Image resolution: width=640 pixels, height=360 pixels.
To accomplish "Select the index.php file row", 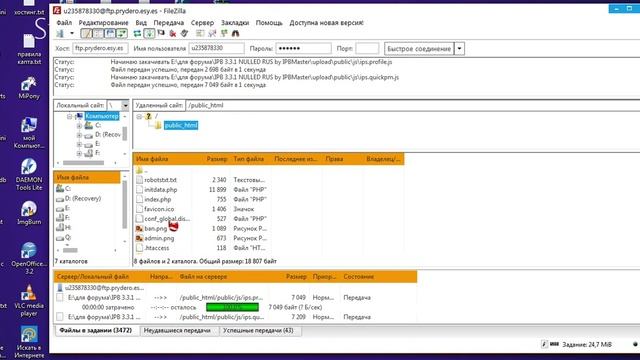I will (x=269, y=200).
